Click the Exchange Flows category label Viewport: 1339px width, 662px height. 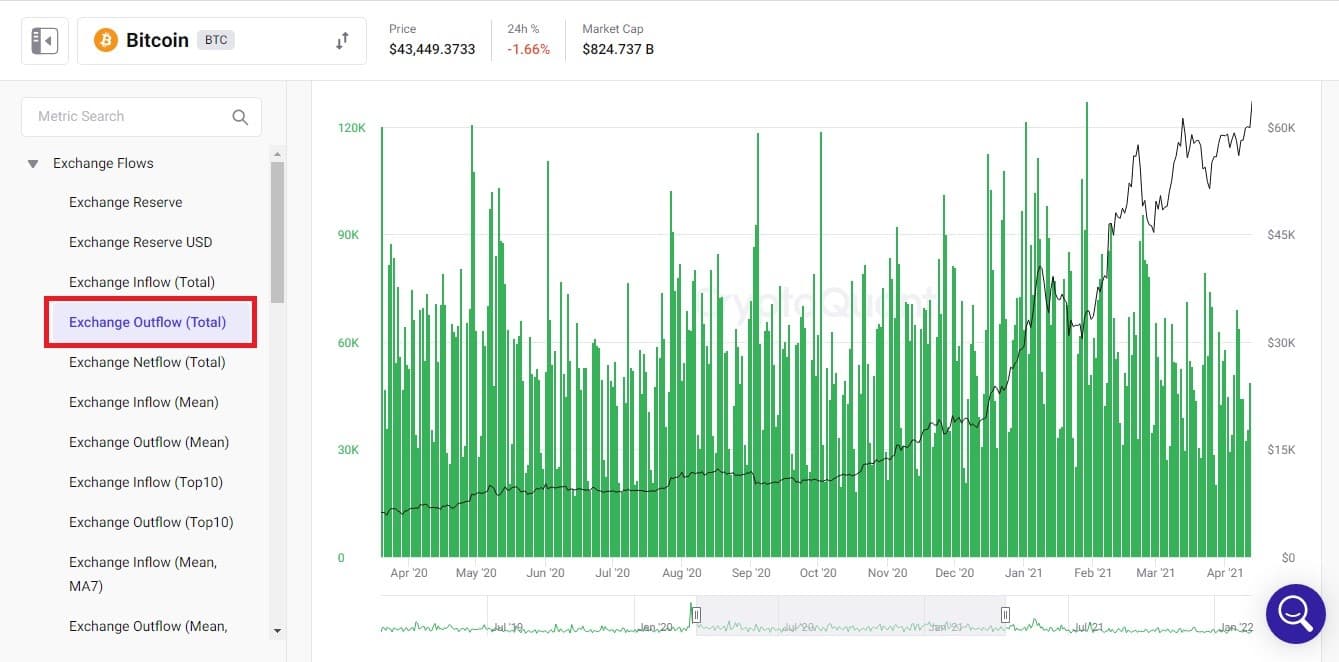point(103,163)
